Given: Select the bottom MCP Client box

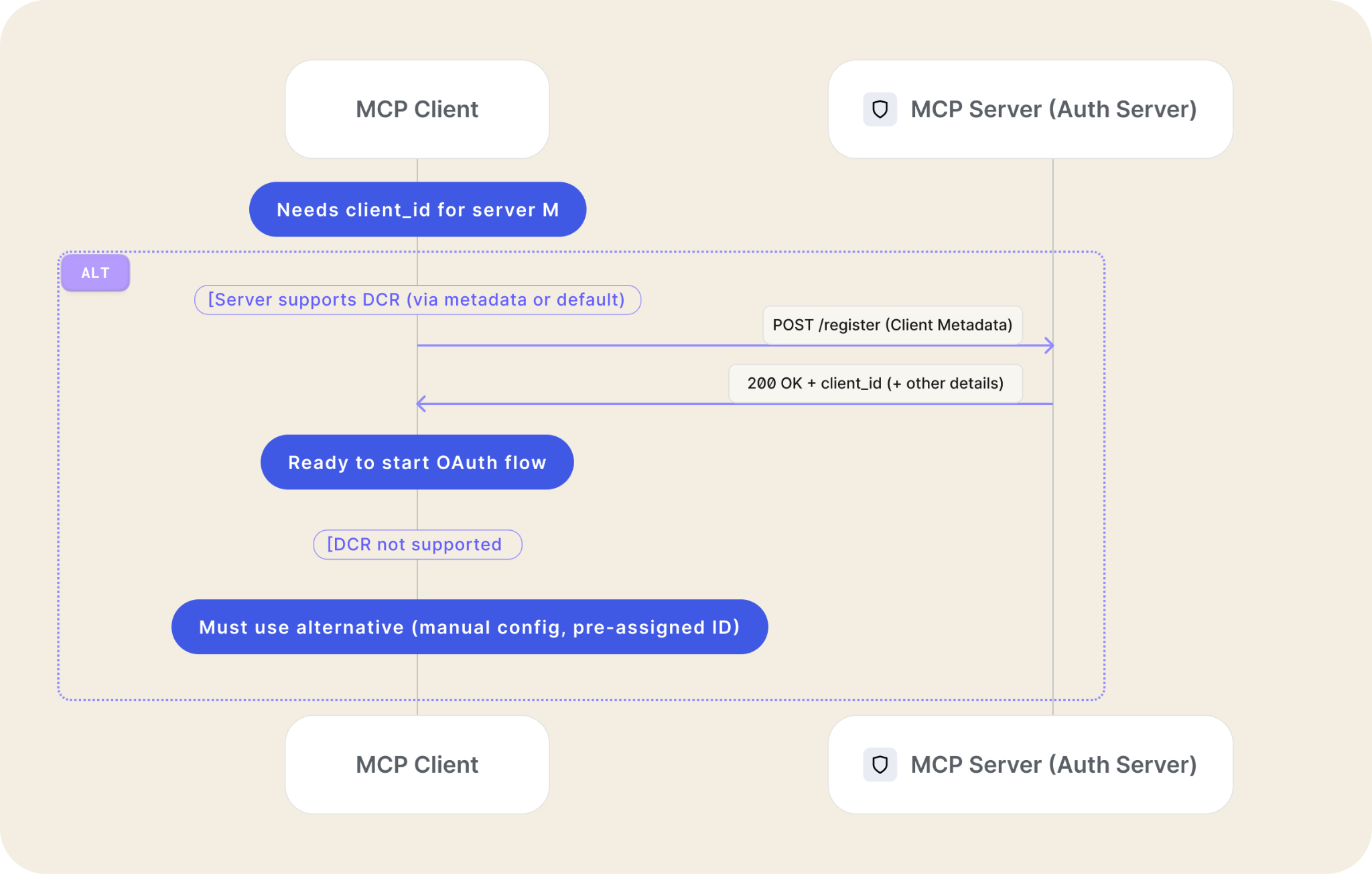Looking at the screenshot, I should click(417, 765).
